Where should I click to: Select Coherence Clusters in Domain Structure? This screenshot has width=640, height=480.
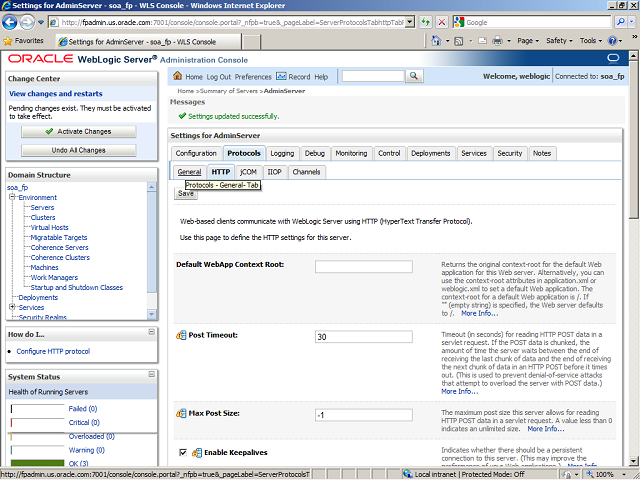pos(60,258)
